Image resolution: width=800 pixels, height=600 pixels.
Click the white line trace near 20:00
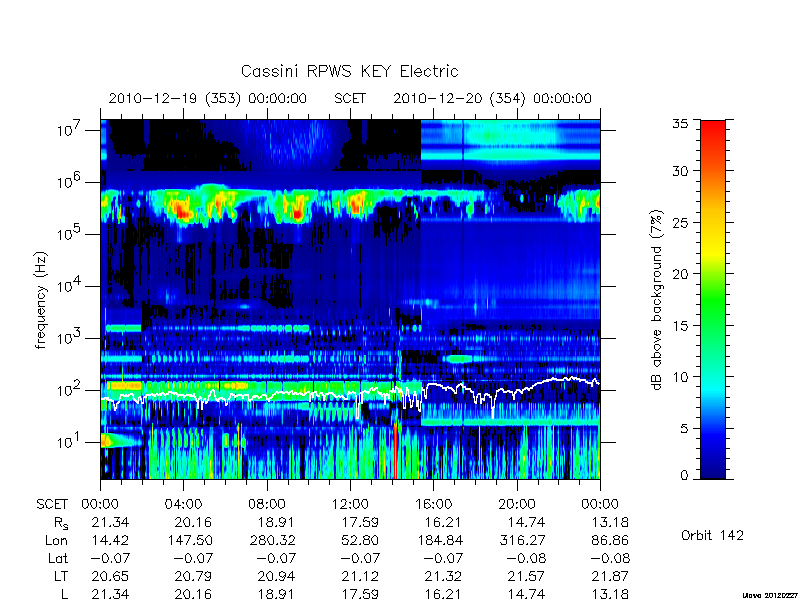click(x=517, y=391)
